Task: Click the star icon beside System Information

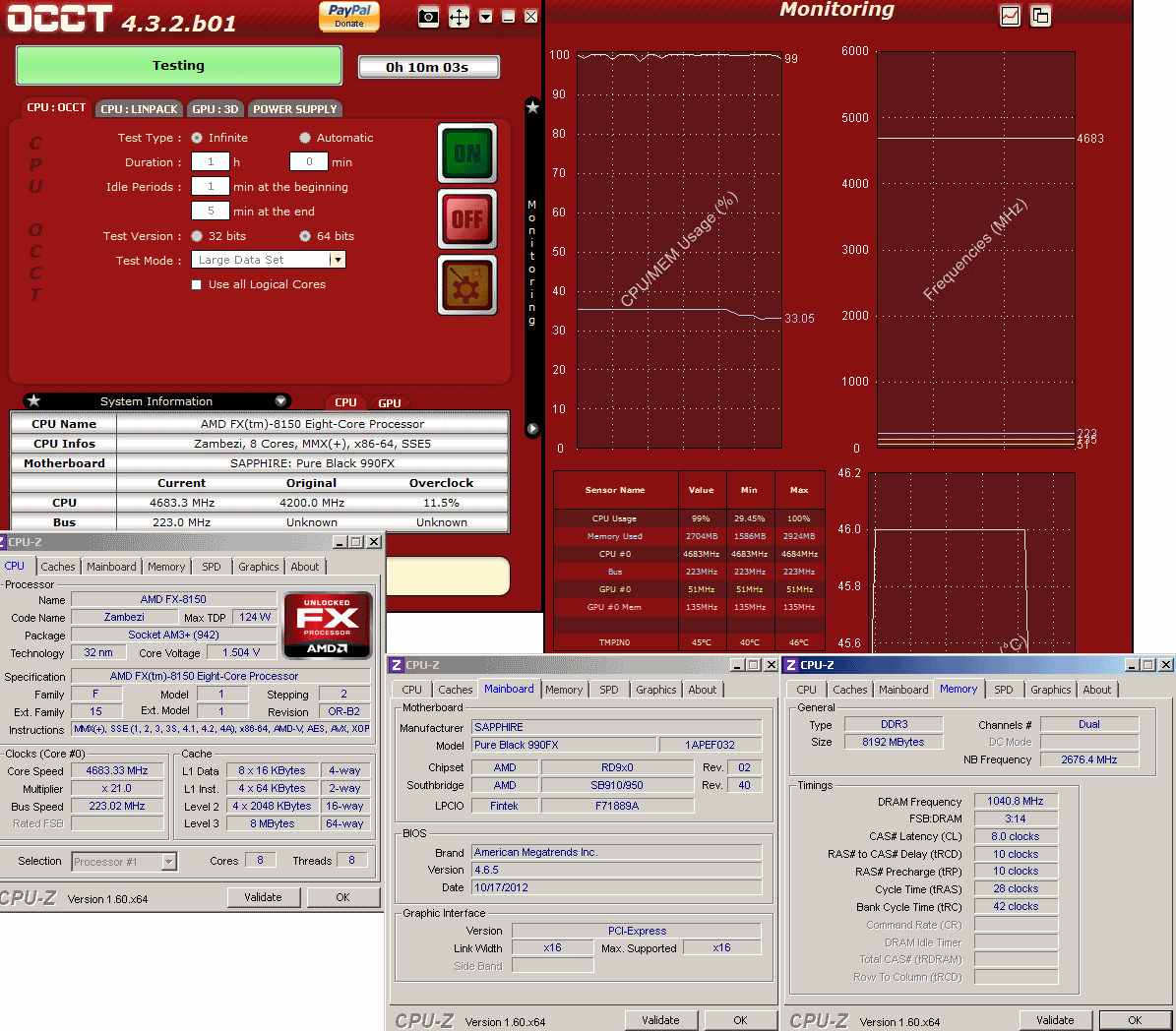Action: pyautogui.click(x=33, y=400)
